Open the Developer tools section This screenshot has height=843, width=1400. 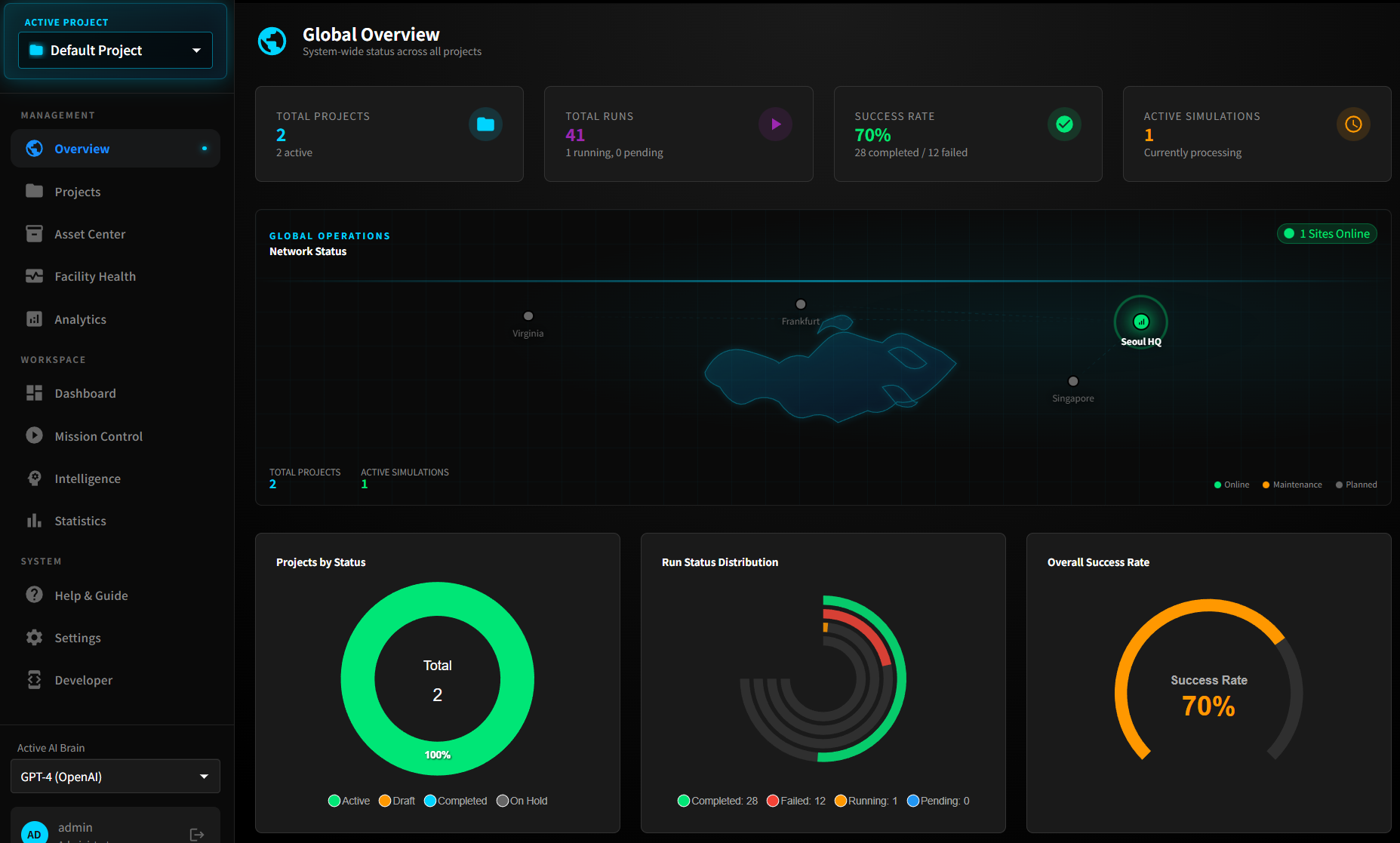(83, 680)
